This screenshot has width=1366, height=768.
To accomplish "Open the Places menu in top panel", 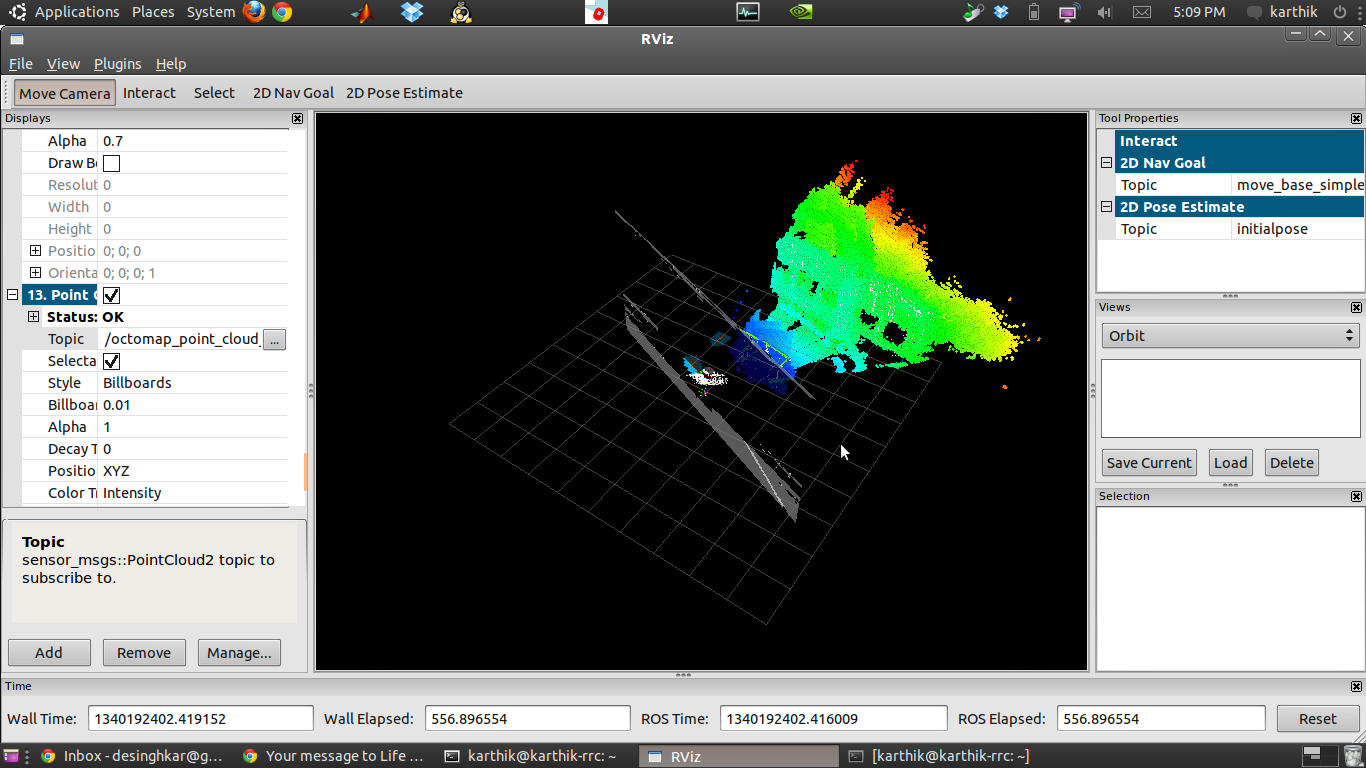I will [x=152, y=12].
